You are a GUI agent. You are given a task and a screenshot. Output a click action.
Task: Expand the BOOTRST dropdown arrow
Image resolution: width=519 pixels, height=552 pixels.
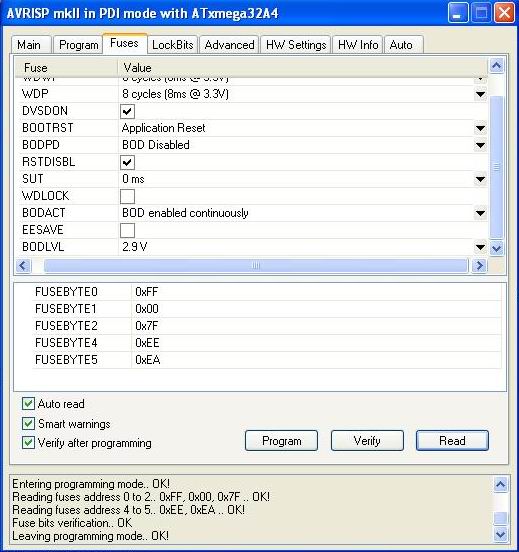point(480,128)
